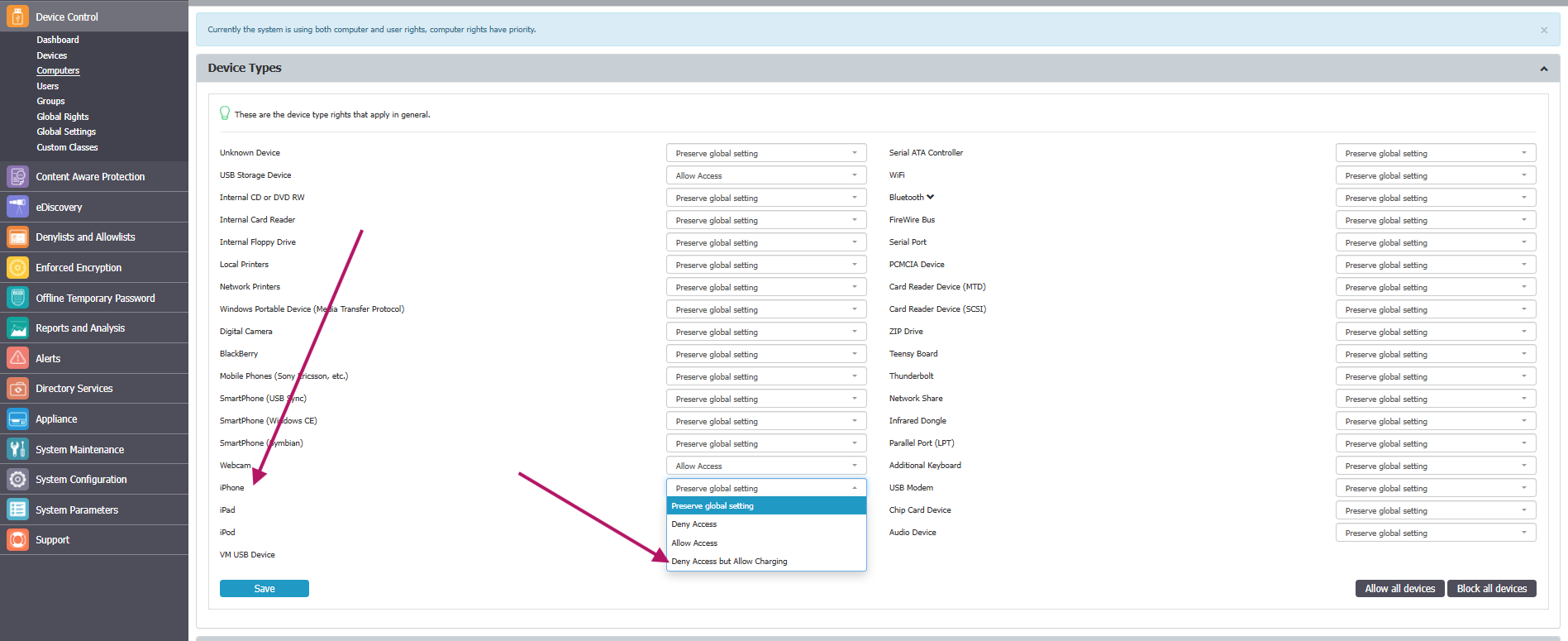Open BlackBerry rights dropdown

coord(766,354)
